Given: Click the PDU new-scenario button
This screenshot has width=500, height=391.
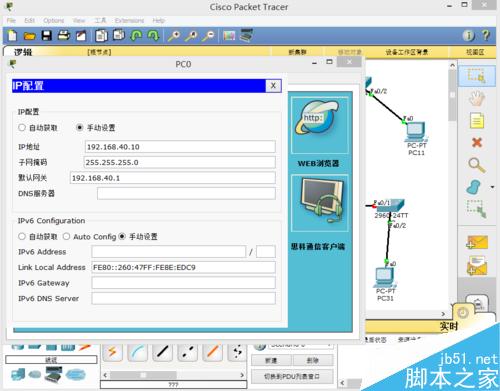Looking at the screenshot, I should [x=271, y=360].
